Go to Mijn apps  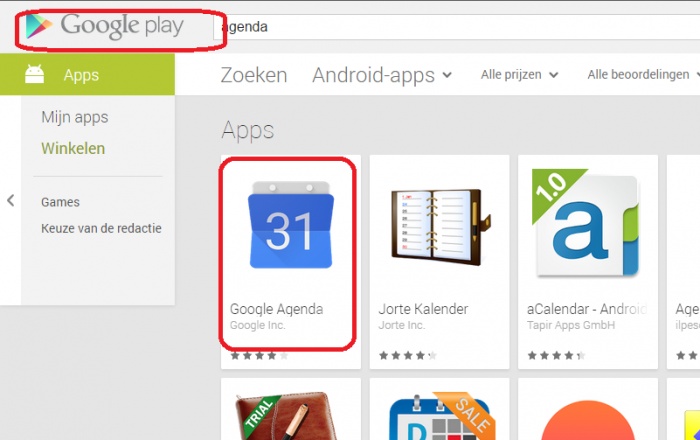click(75, 117)
